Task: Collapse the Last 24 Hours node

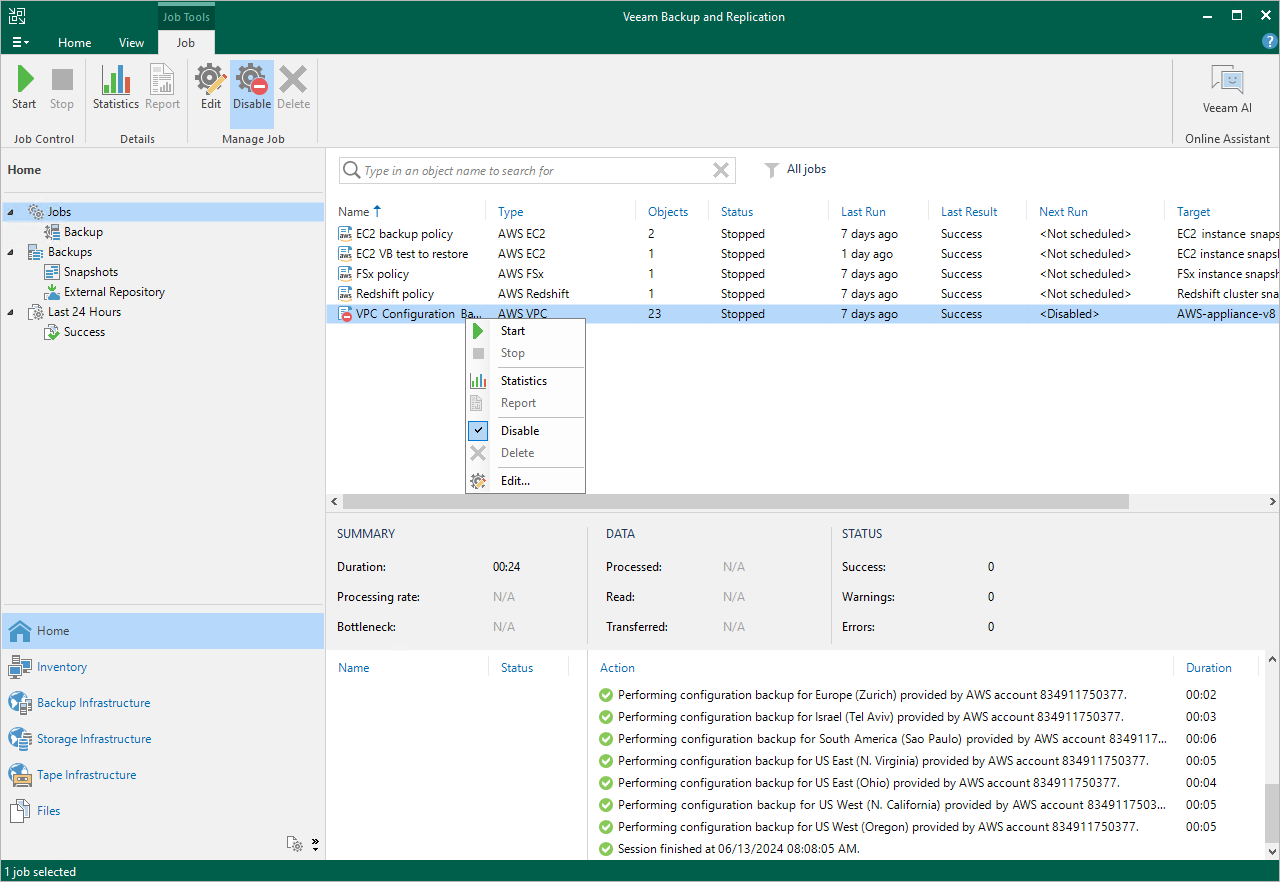Action: click(11, 312)
